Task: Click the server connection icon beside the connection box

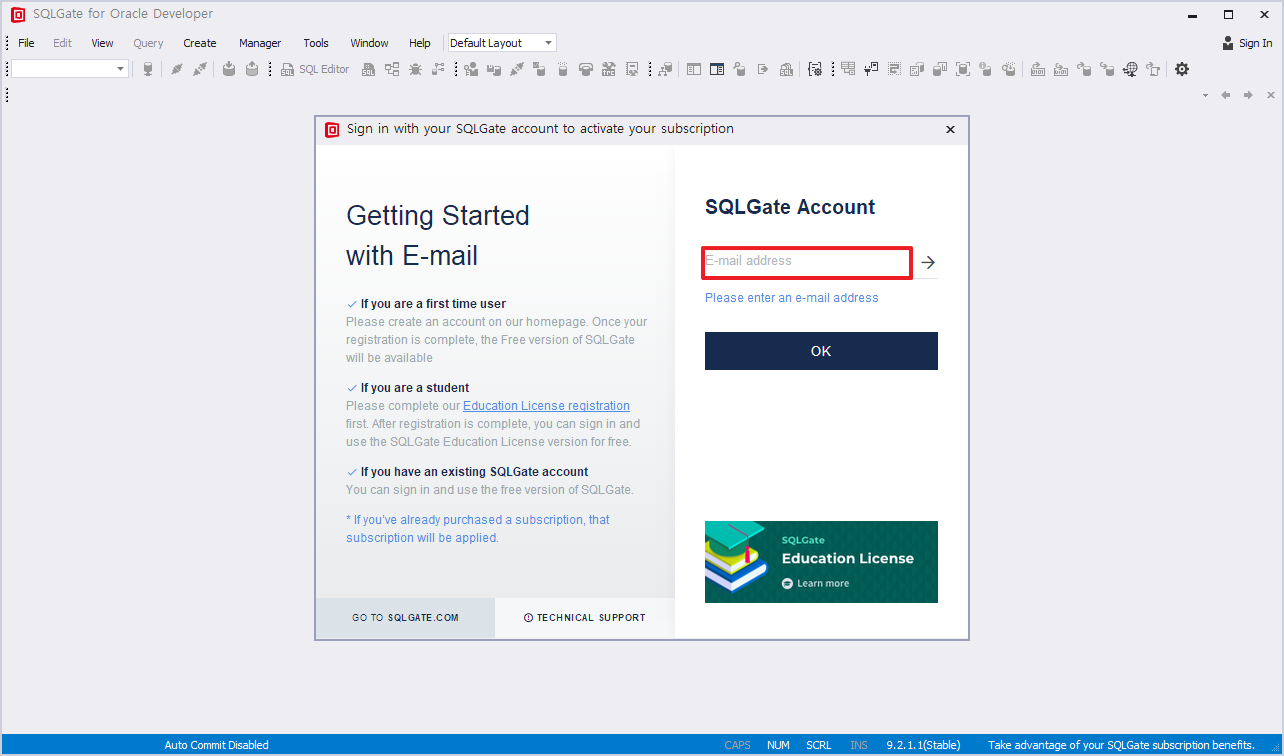Action: [147, 69]
